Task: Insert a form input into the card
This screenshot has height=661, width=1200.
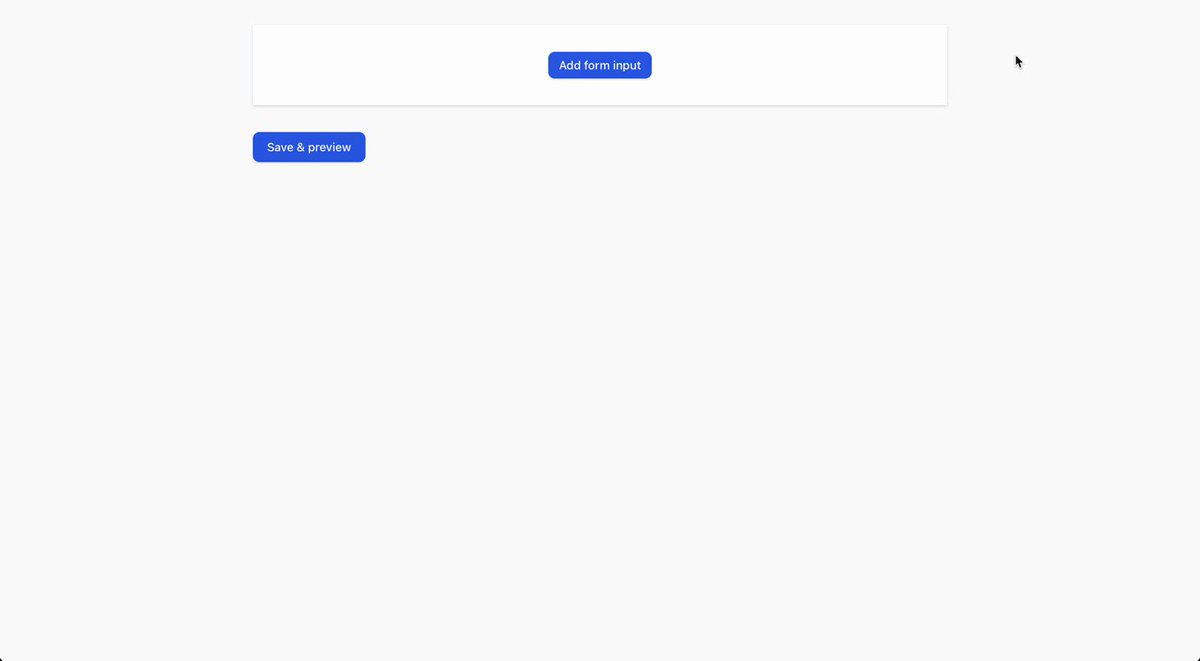Action: click(599, 65)
